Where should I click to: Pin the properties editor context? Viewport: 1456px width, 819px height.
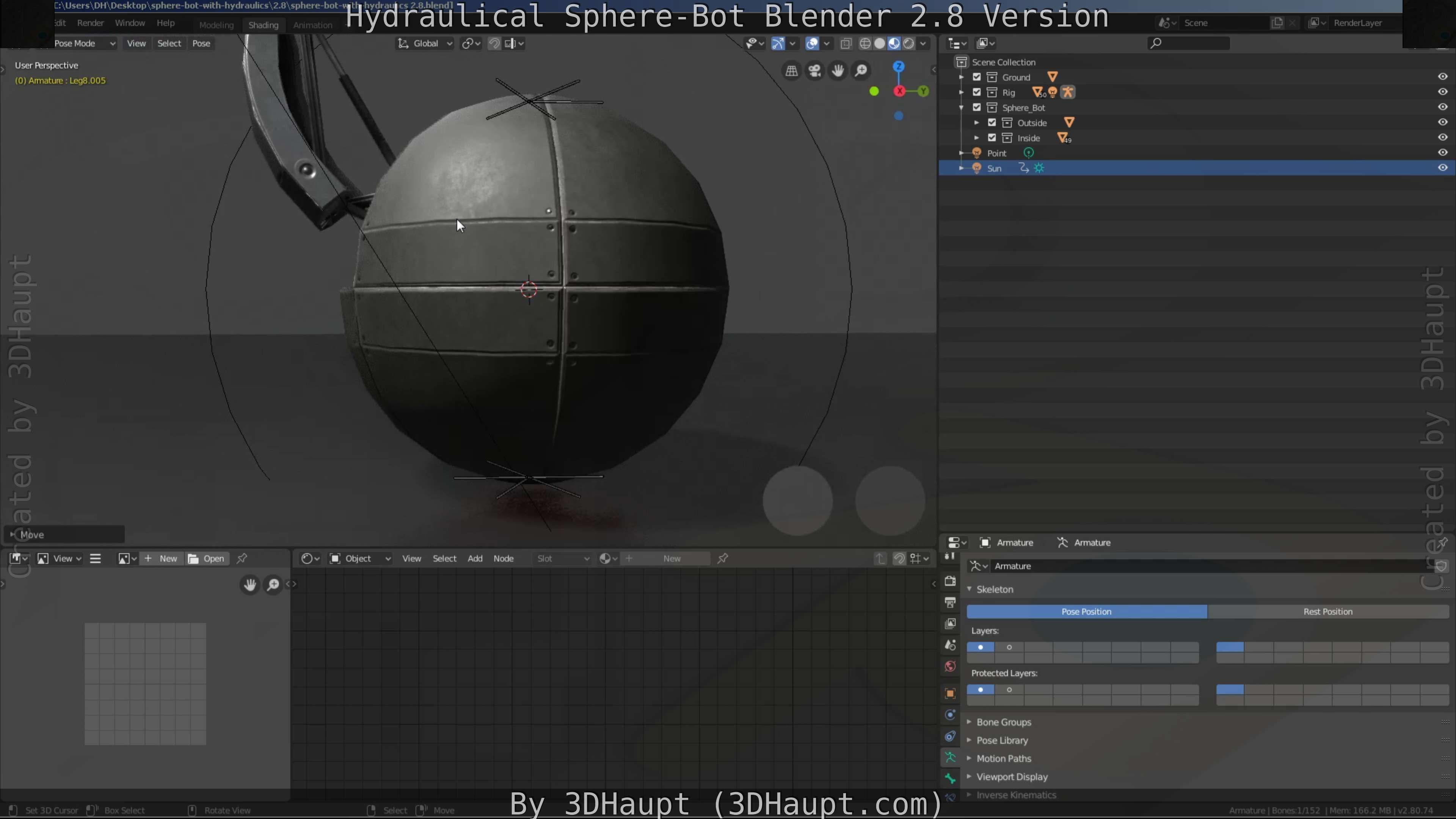click(1442, 543)
